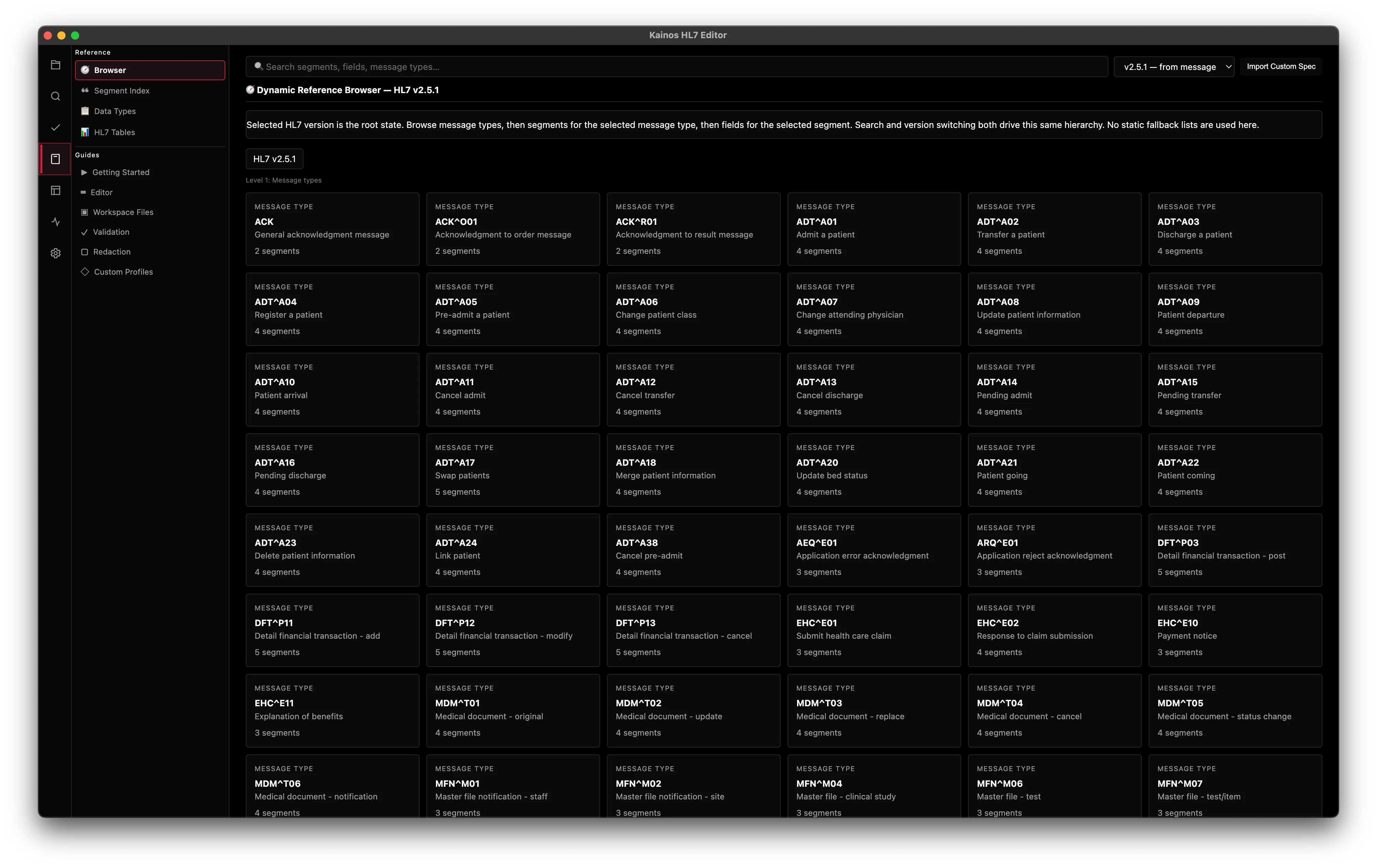Image resolution: width=1377 pixels, height=868 pixels.
Task: Open the Editor guide
Action: 150,192
